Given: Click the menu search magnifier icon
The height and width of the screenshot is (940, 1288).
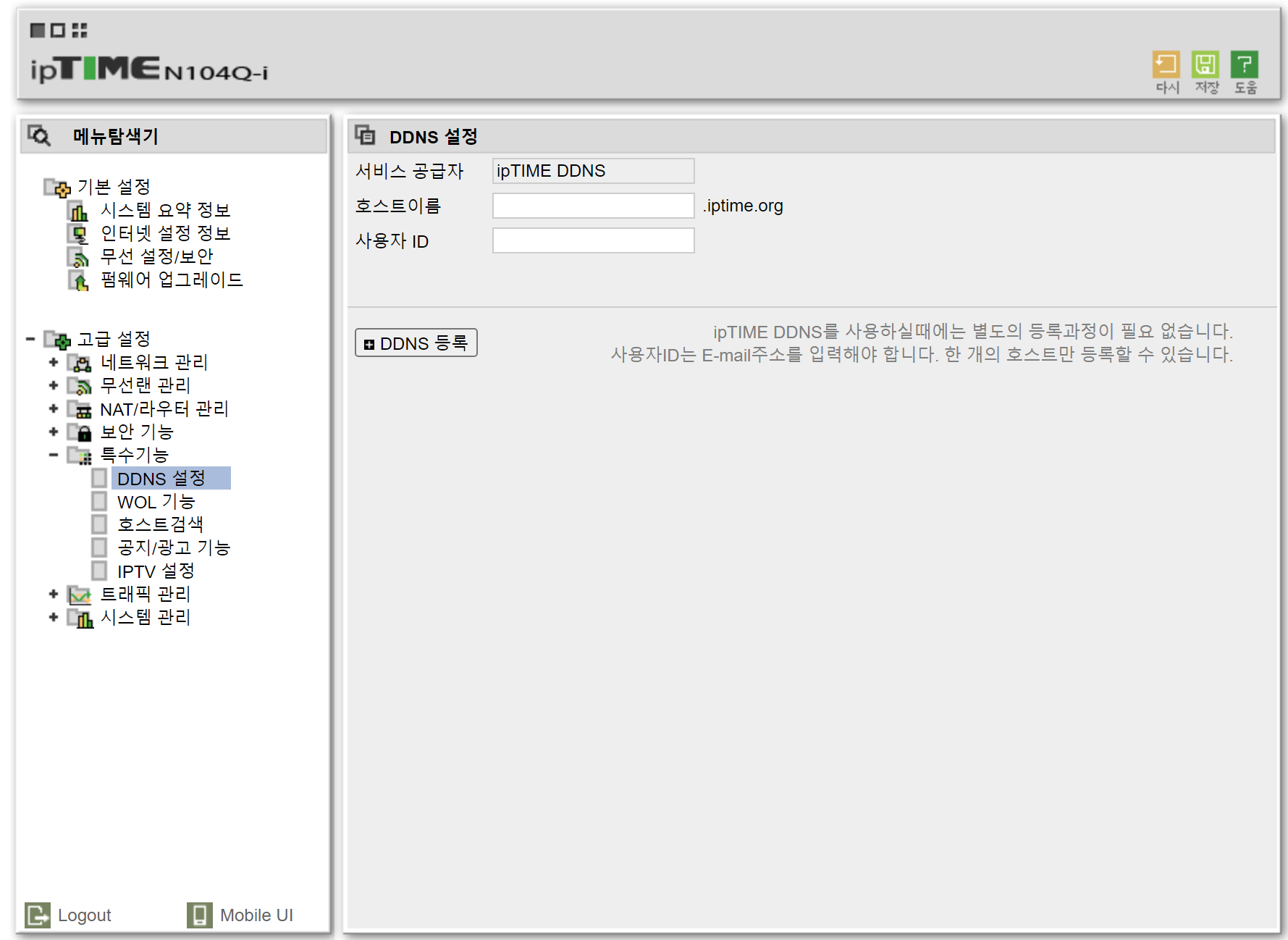Looking at the screenshot, I should (x=39, y=135).
